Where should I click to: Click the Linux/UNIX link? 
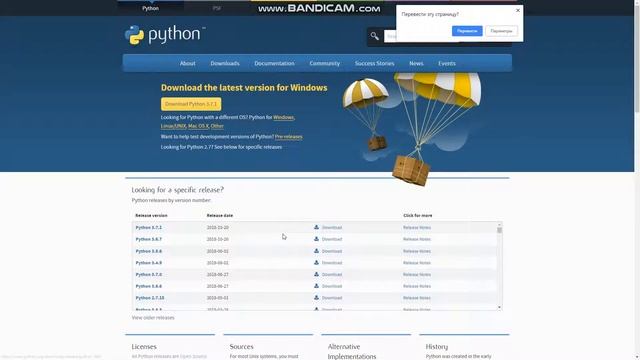click(173, 126)
